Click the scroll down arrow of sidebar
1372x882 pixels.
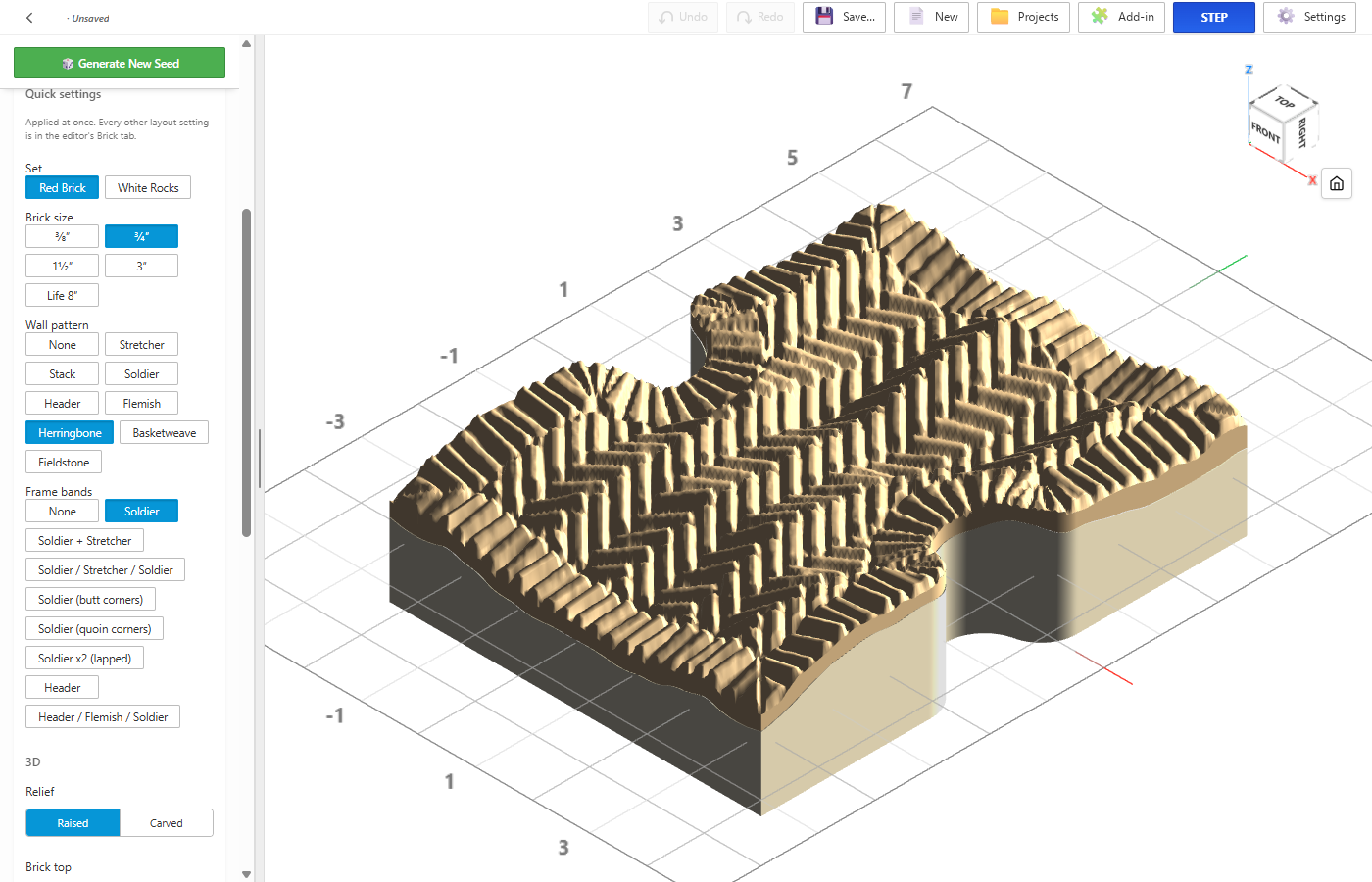(x=246, y=874)
